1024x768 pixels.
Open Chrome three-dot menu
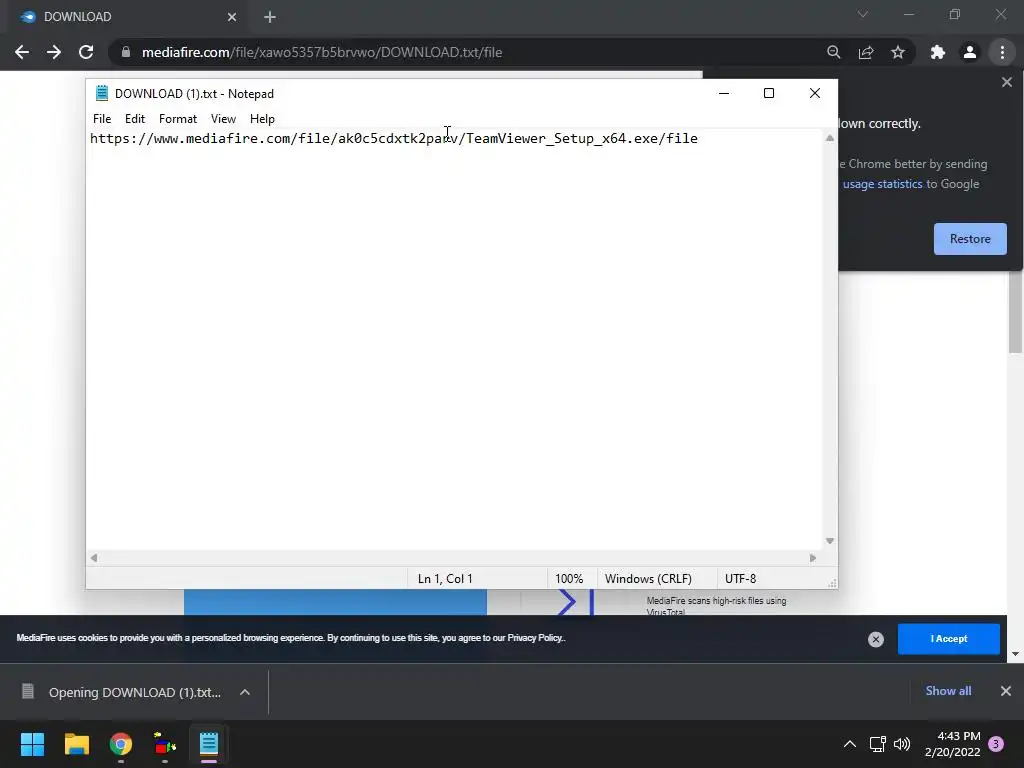(x=1002, y=52)
